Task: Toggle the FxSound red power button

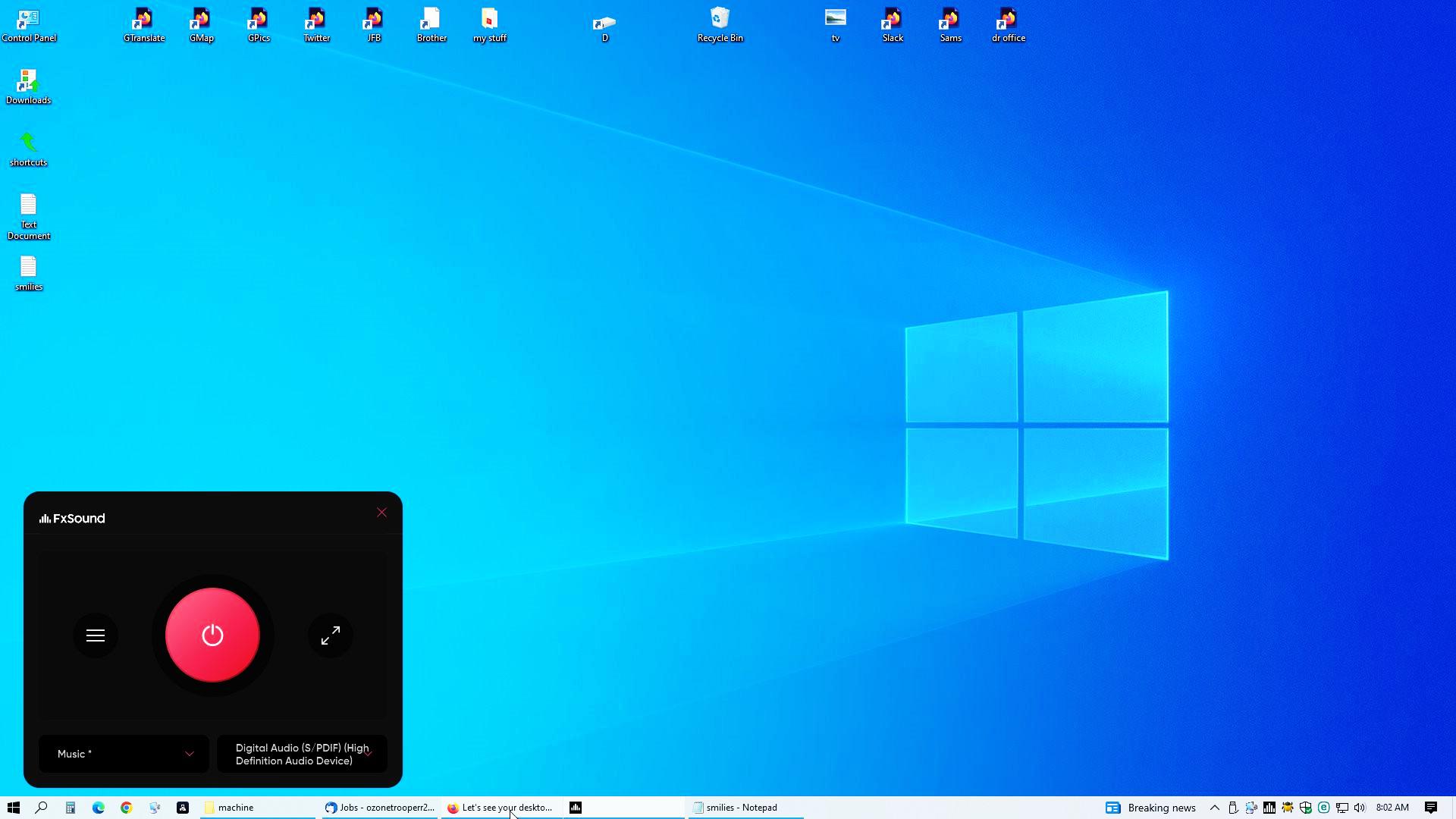Action: point(212,635)
